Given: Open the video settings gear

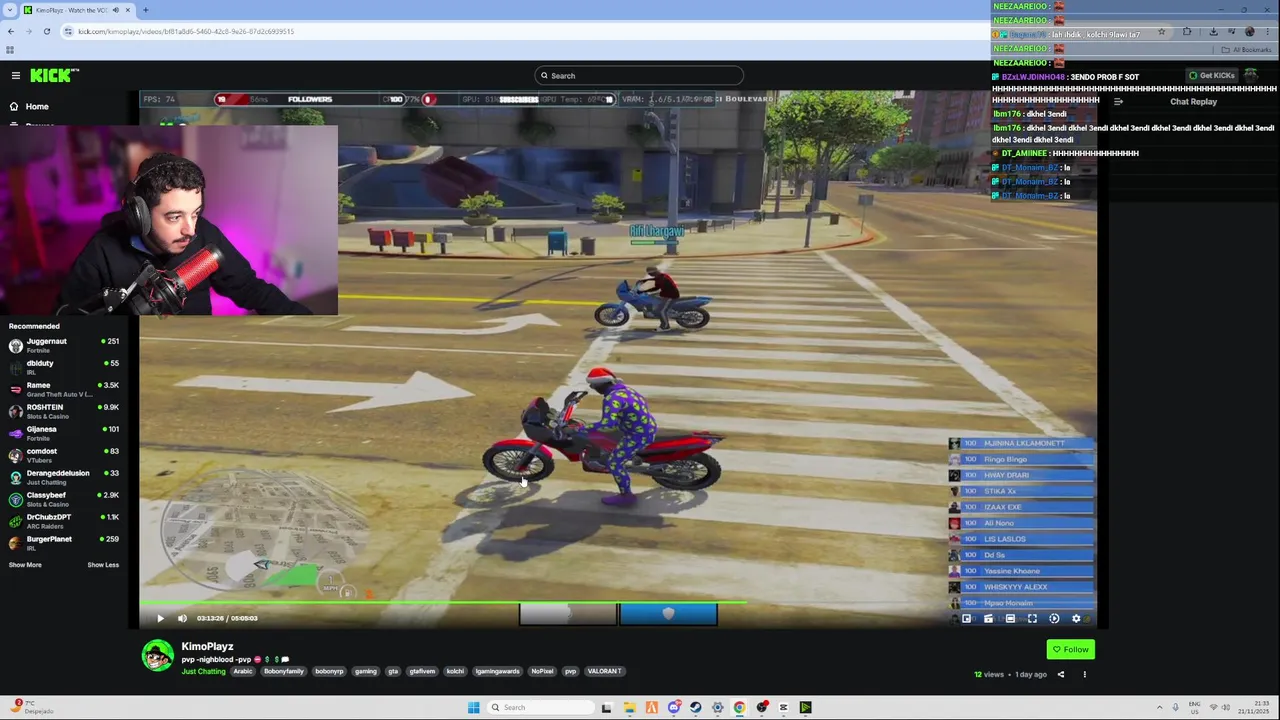Looking at the screenshot, I should (1076, 619).
